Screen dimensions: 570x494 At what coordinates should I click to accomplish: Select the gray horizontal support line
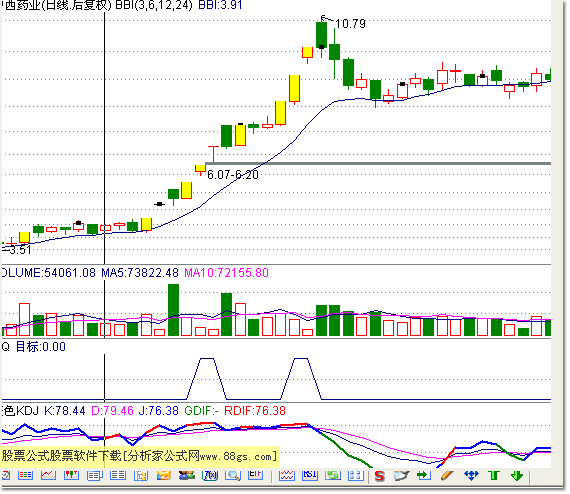tap(378, 164)
